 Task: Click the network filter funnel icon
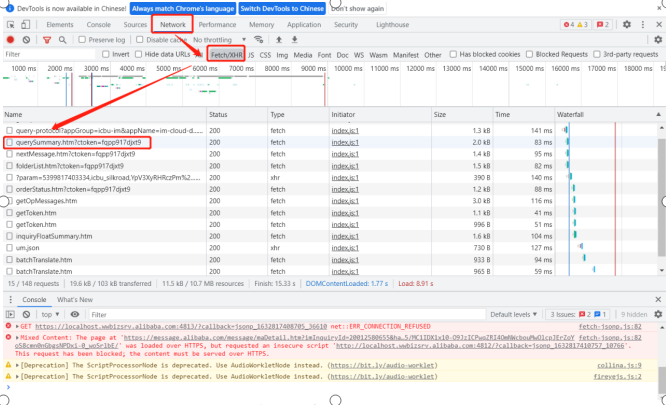(44, 40)
